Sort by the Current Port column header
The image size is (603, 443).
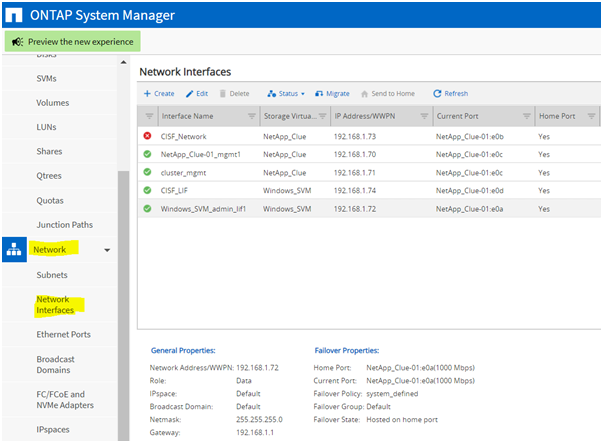point(457,116)
